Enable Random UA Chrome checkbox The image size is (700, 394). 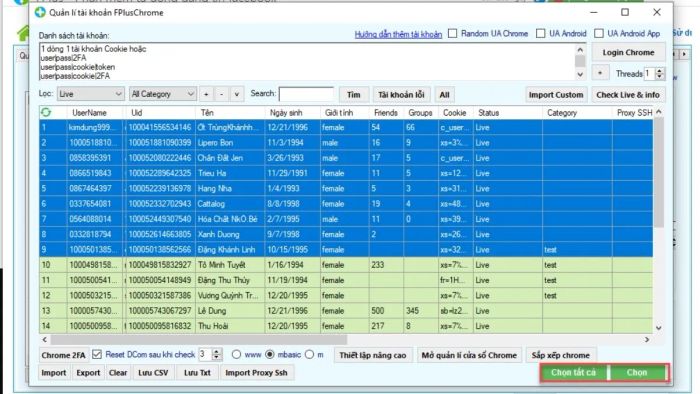[453, 33]
